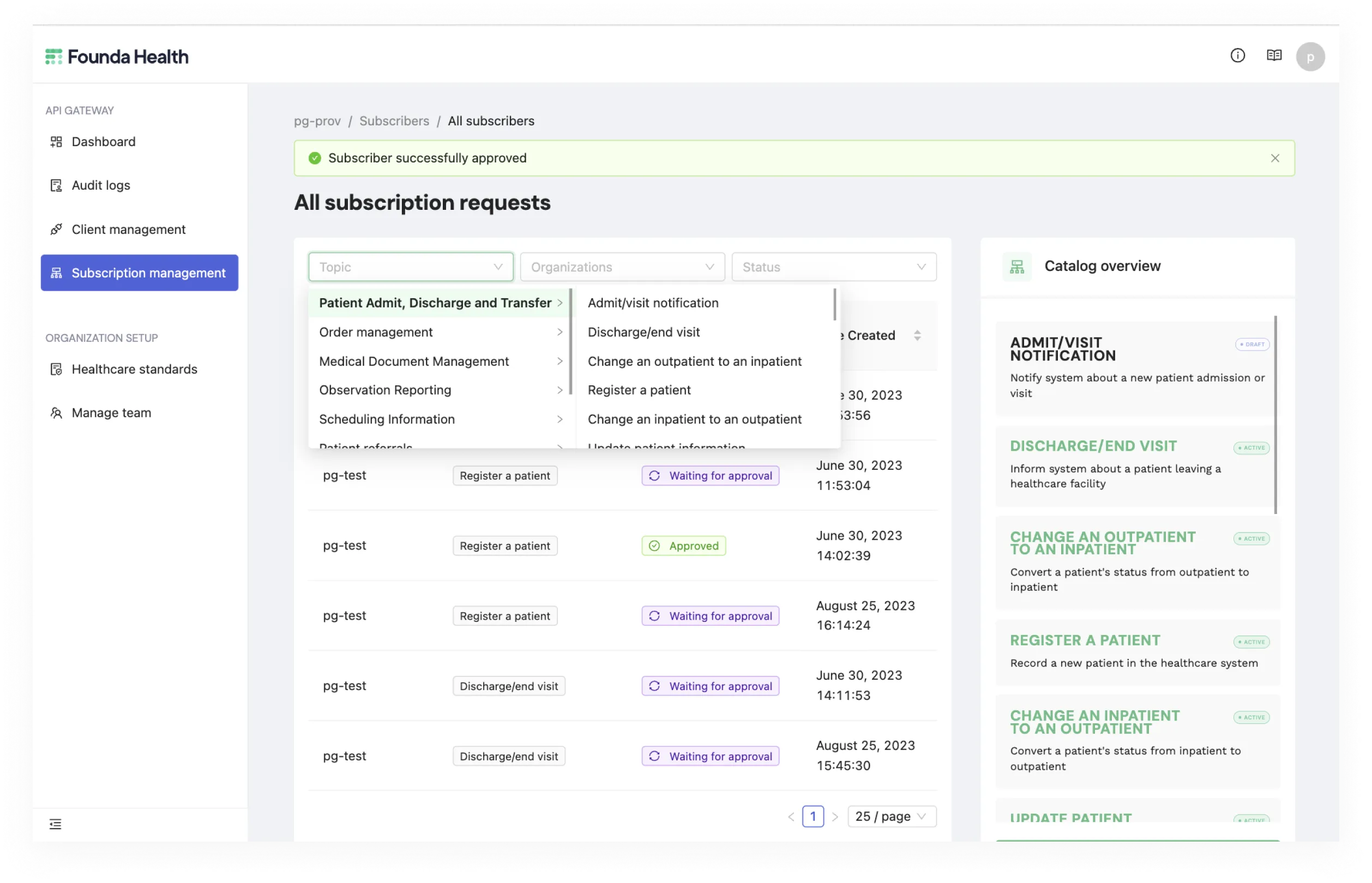Click the pg-prov breadcrumb link
This screenshot has height=883, width=1372.
[317, 121]
